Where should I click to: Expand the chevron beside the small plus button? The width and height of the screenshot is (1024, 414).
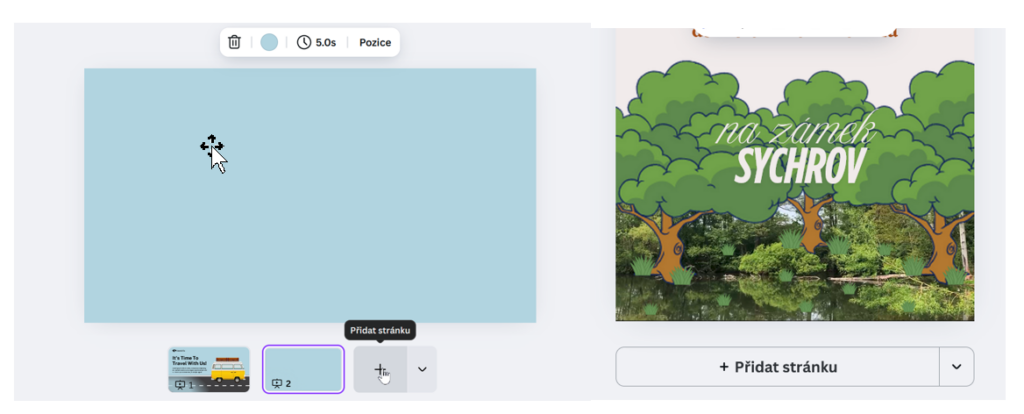(422, 369)
